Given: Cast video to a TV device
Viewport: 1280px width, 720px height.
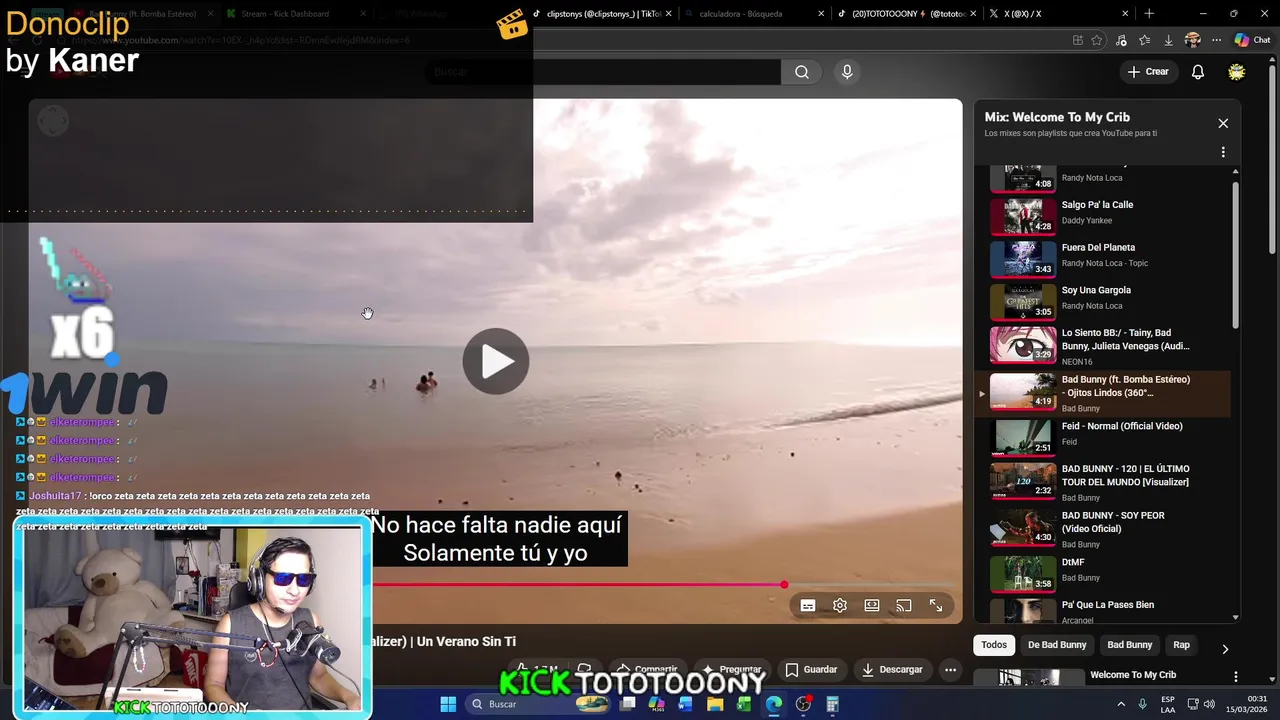Looking at the screenshot, I should 904,605.
